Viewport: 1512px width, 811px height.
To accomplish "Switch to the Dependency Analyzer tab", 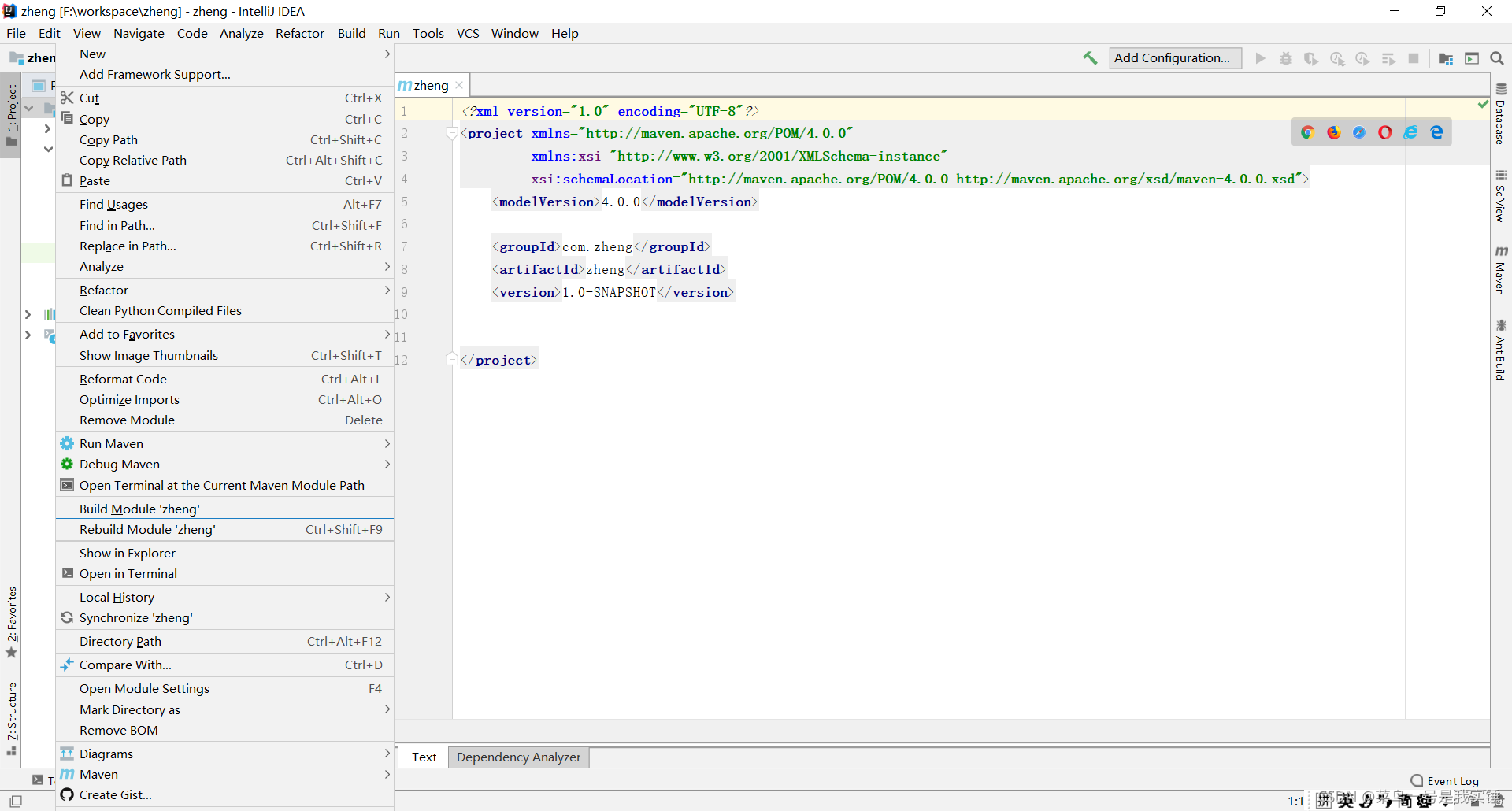I will (518, 757).
